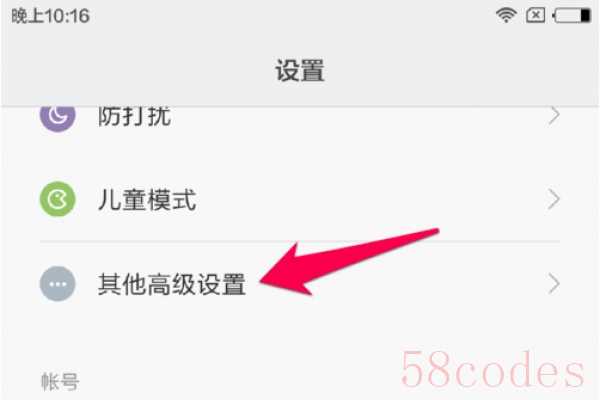Tap the 帐号 section header
The height and width of the screenshot is (400, 600).
pyautogui.click(x=60, y=381)
